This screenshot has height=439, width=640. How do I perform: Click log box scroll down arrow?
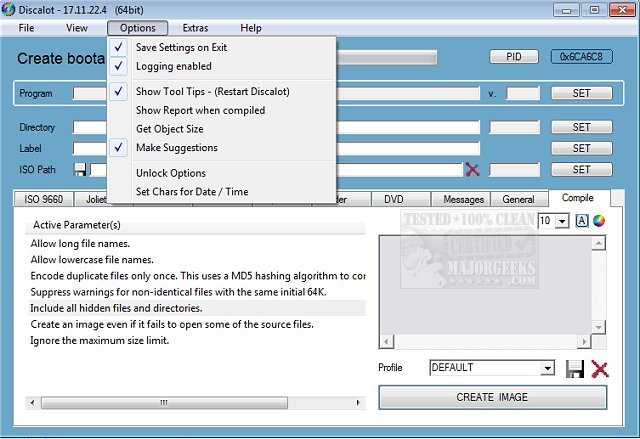(598, 327)
